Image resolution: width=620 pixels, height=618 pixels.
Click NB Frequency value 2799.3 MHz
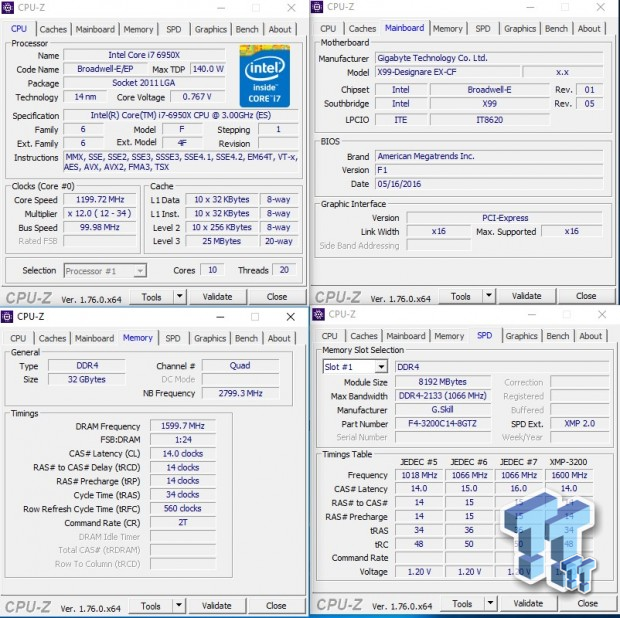[x=240, y=393]
